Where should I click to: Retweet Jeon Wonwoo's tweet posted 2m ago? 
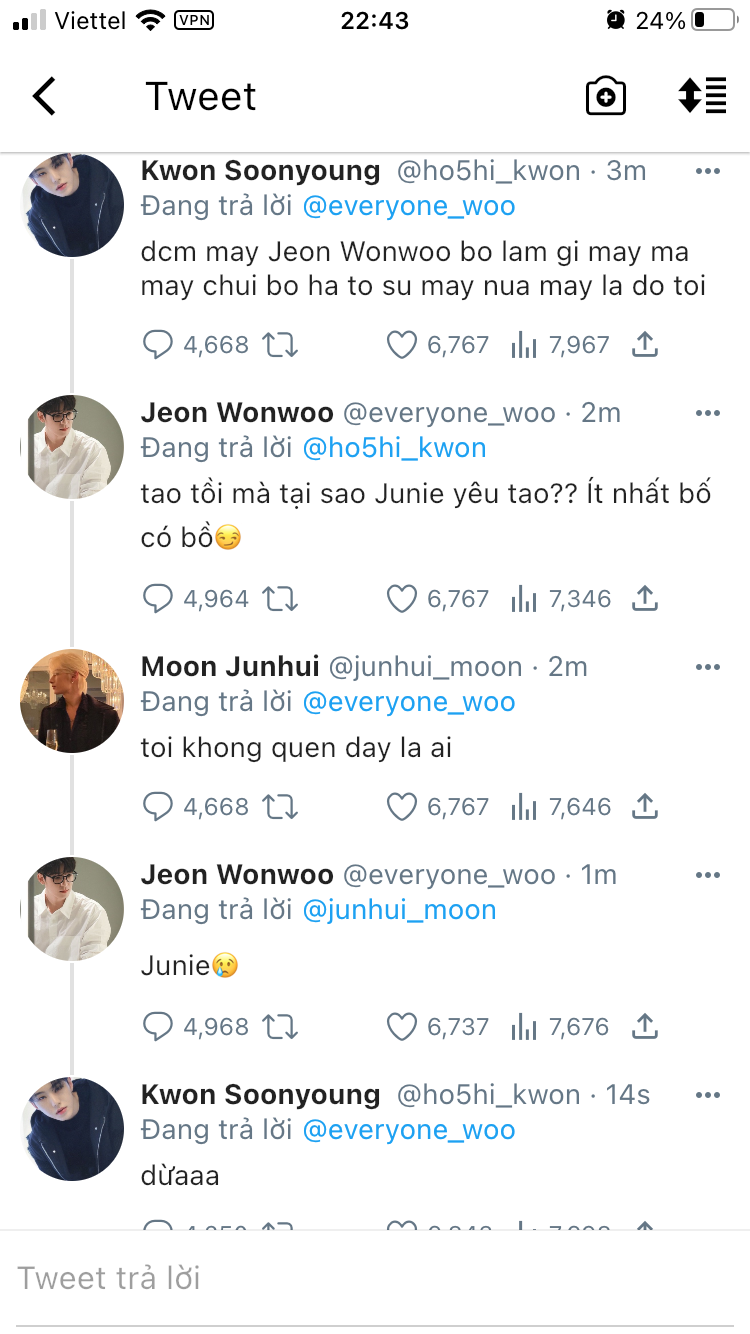point(280,599)
